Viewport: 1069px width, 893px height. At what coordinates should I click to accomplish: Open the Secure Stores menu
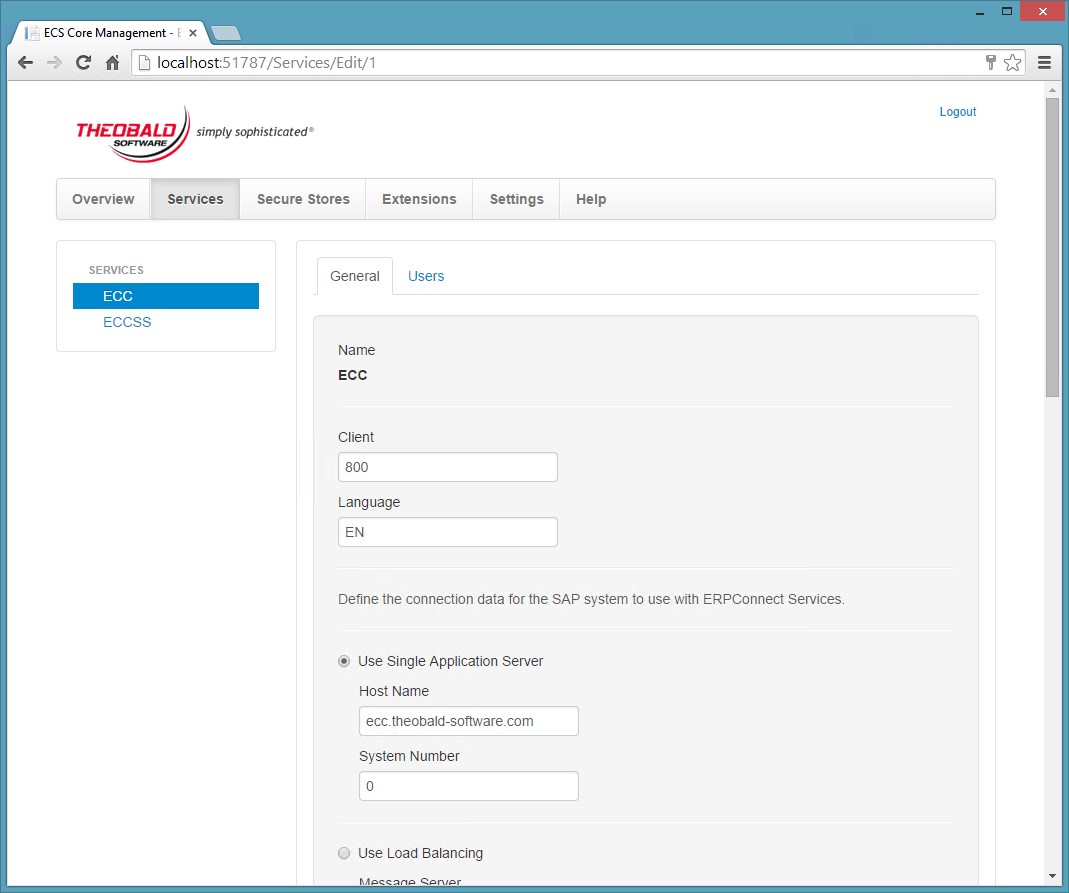point(303,199)
